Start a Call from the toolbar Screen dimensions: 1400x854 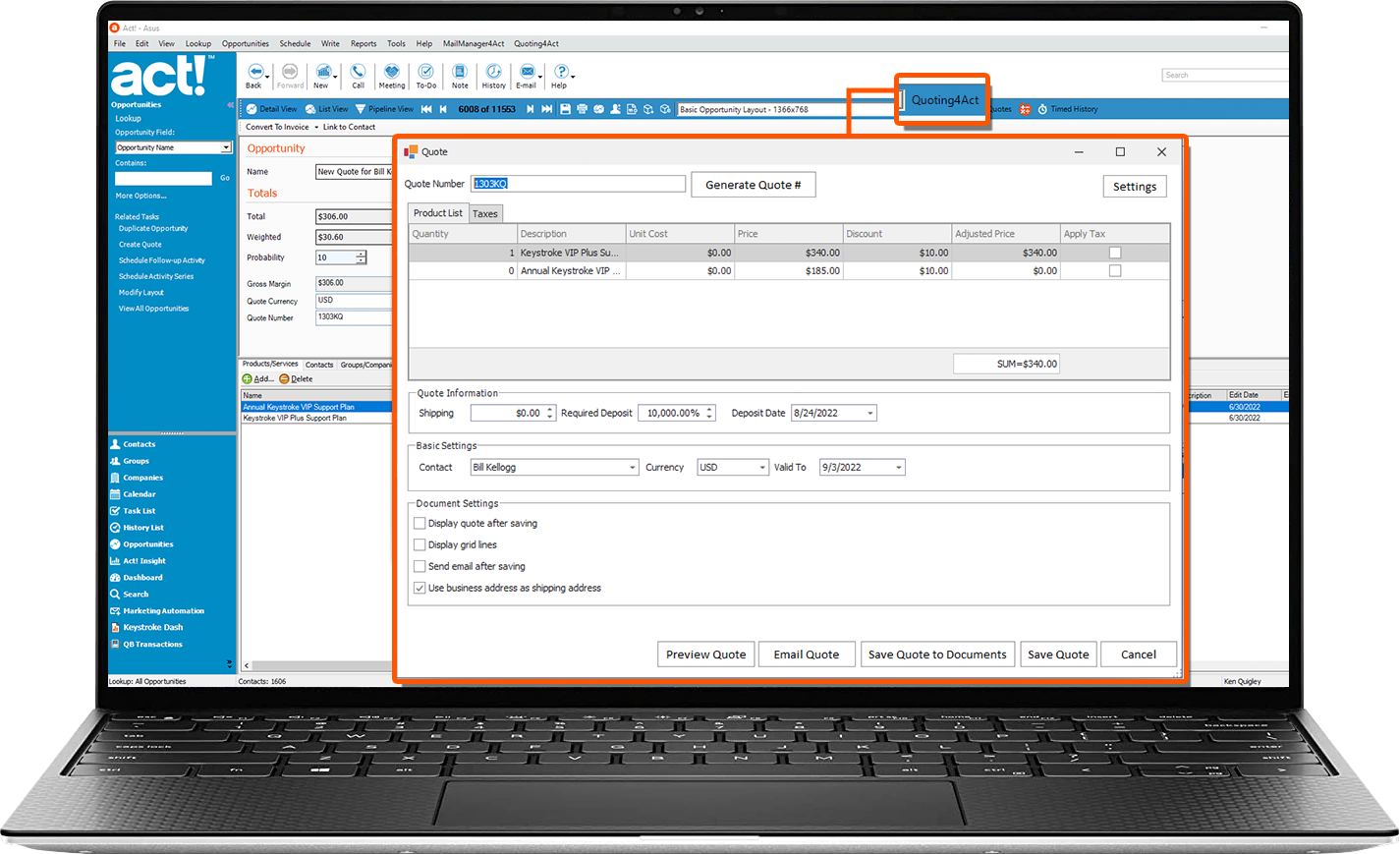coord(358,72)
